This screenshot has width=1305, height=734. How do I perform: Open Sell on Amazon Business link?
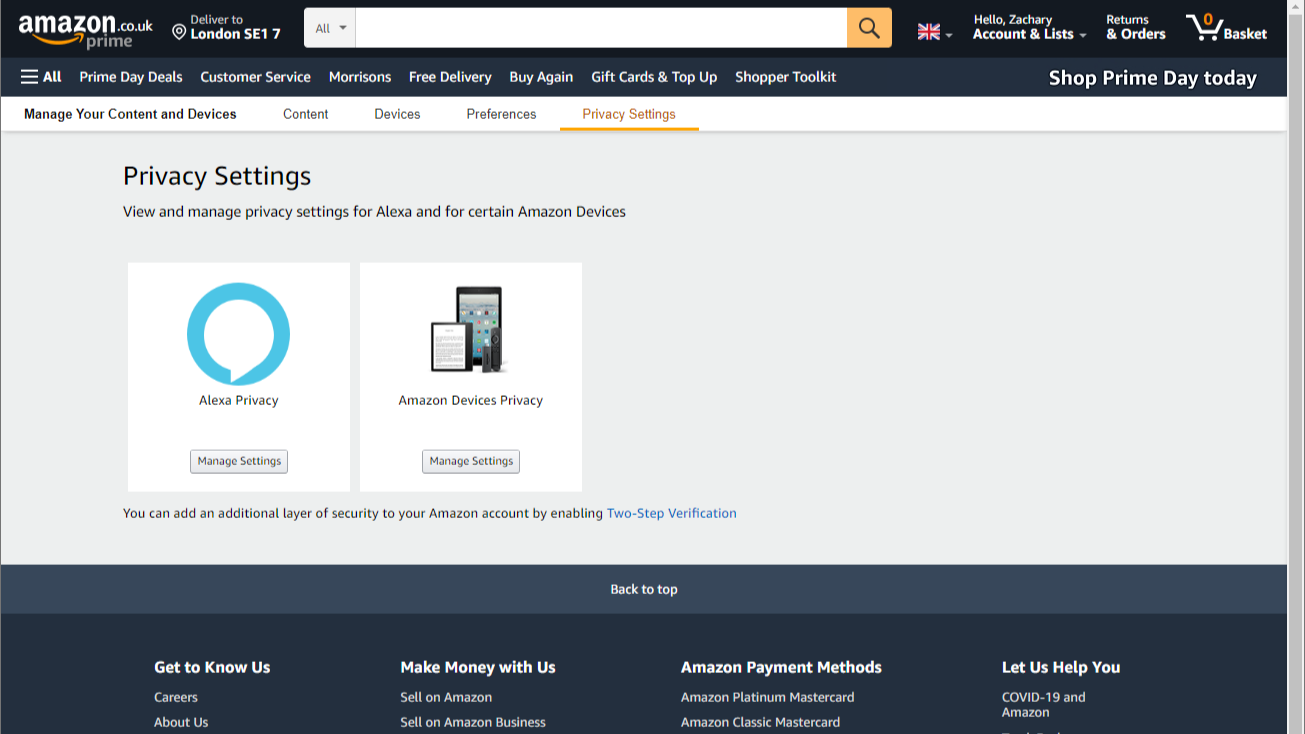tap(473, 722)
